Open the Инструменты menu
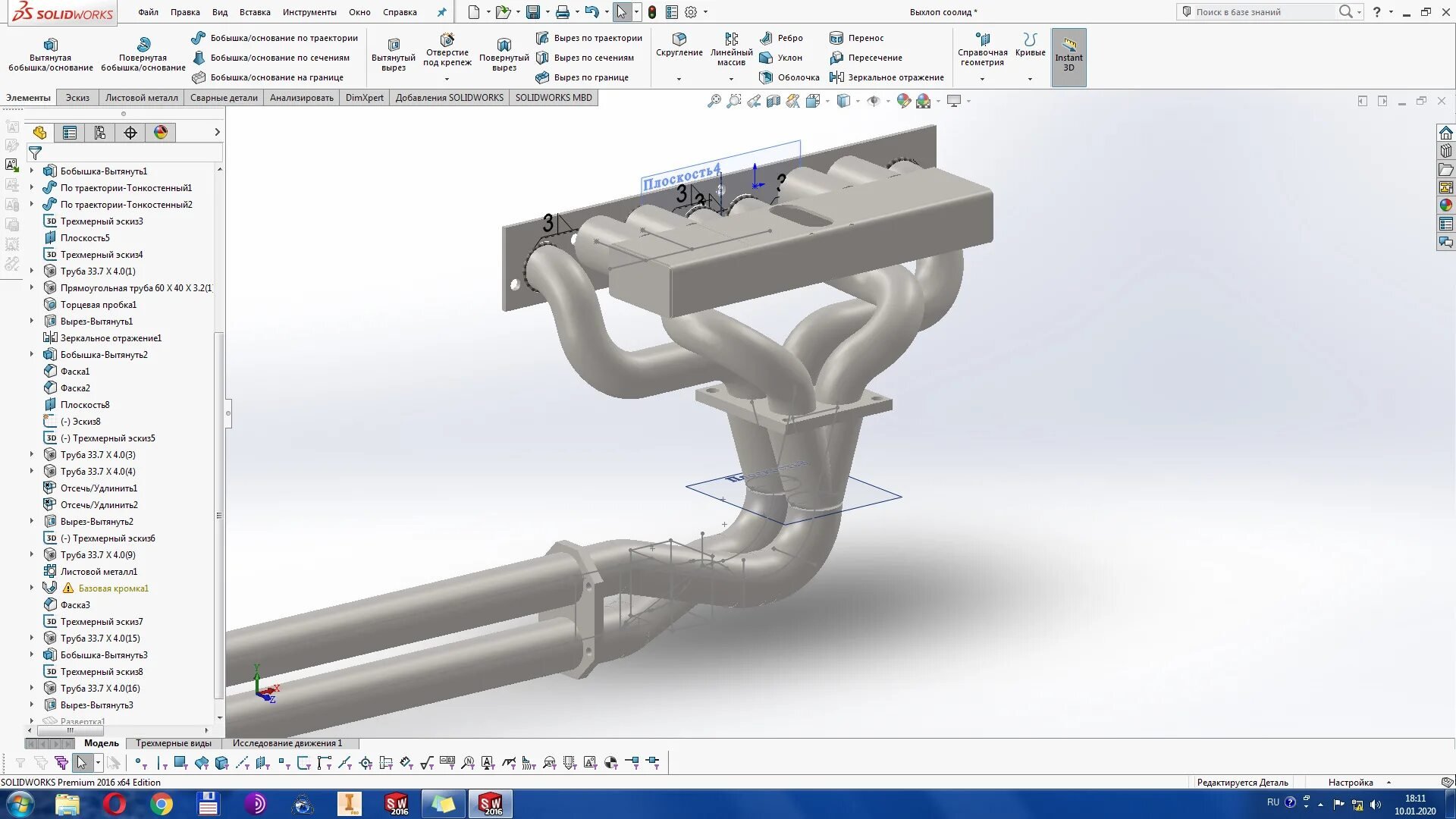This screenshot has height=819, width=1456. [x=309, y=12]
